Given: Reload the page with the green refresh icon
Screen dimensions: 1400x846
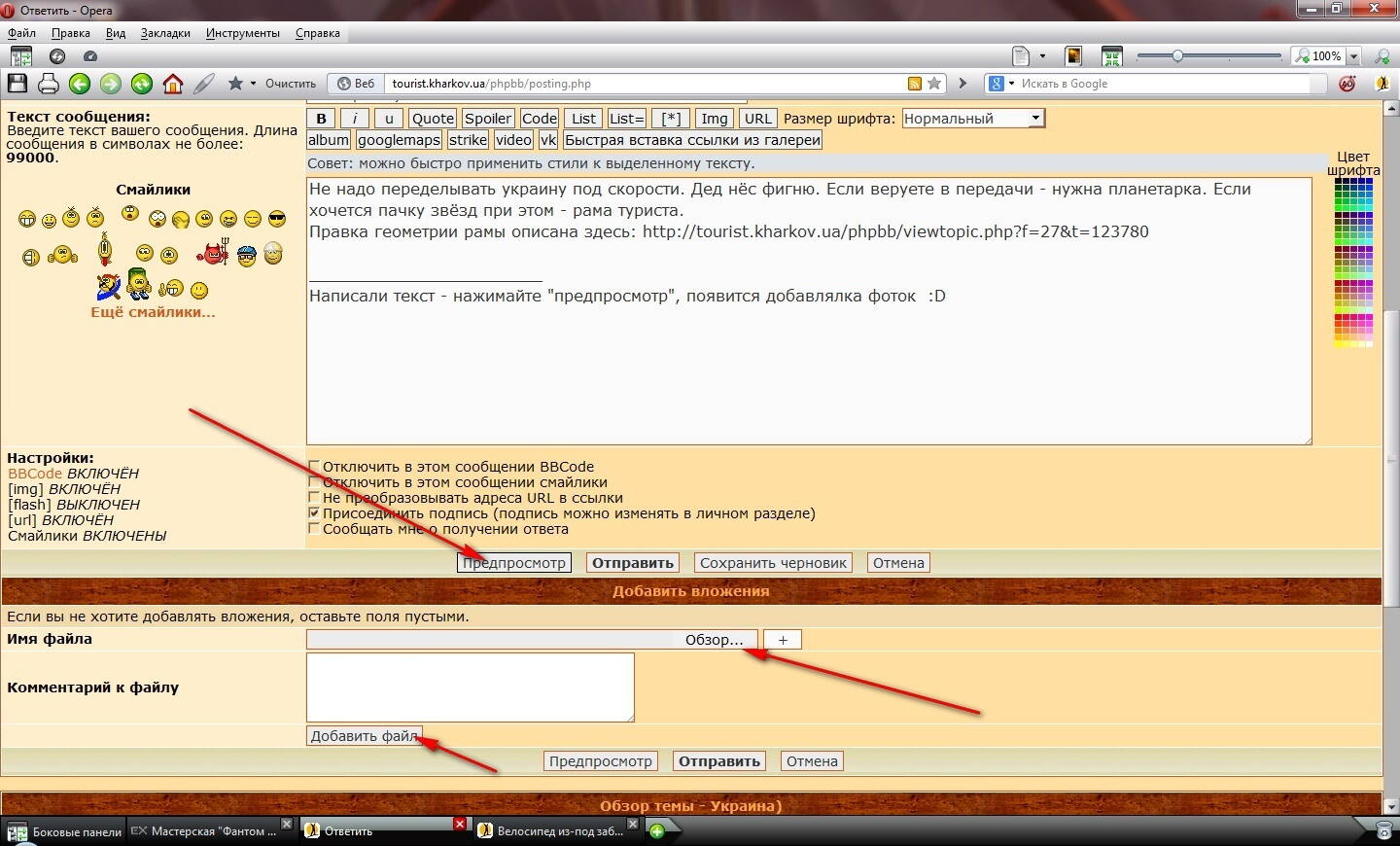Looking at the screenshot, I should [x=142, y=84].
